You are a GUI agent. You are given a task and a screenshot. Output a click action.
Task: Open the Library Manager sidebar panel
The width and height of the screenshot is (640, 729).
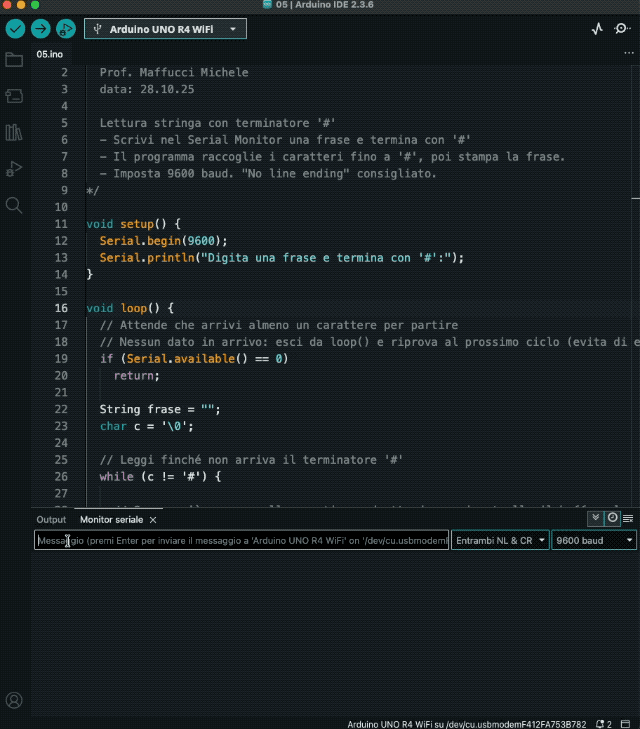pos(14,132)
